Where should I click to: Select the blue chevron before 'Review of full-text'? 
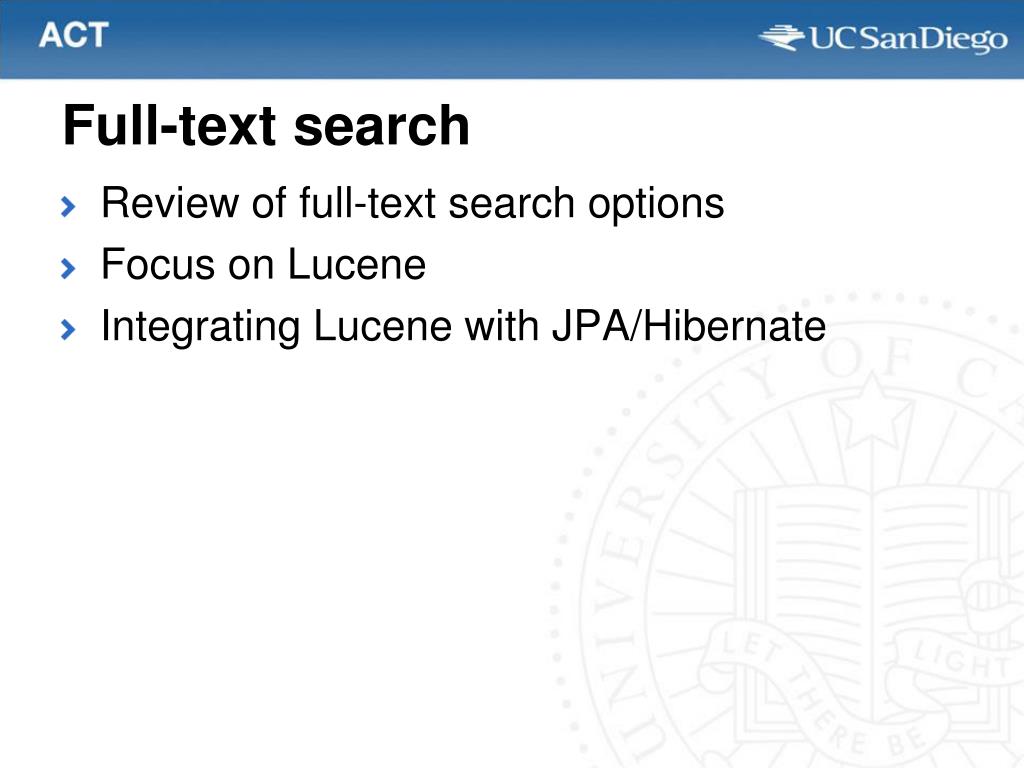68,206
